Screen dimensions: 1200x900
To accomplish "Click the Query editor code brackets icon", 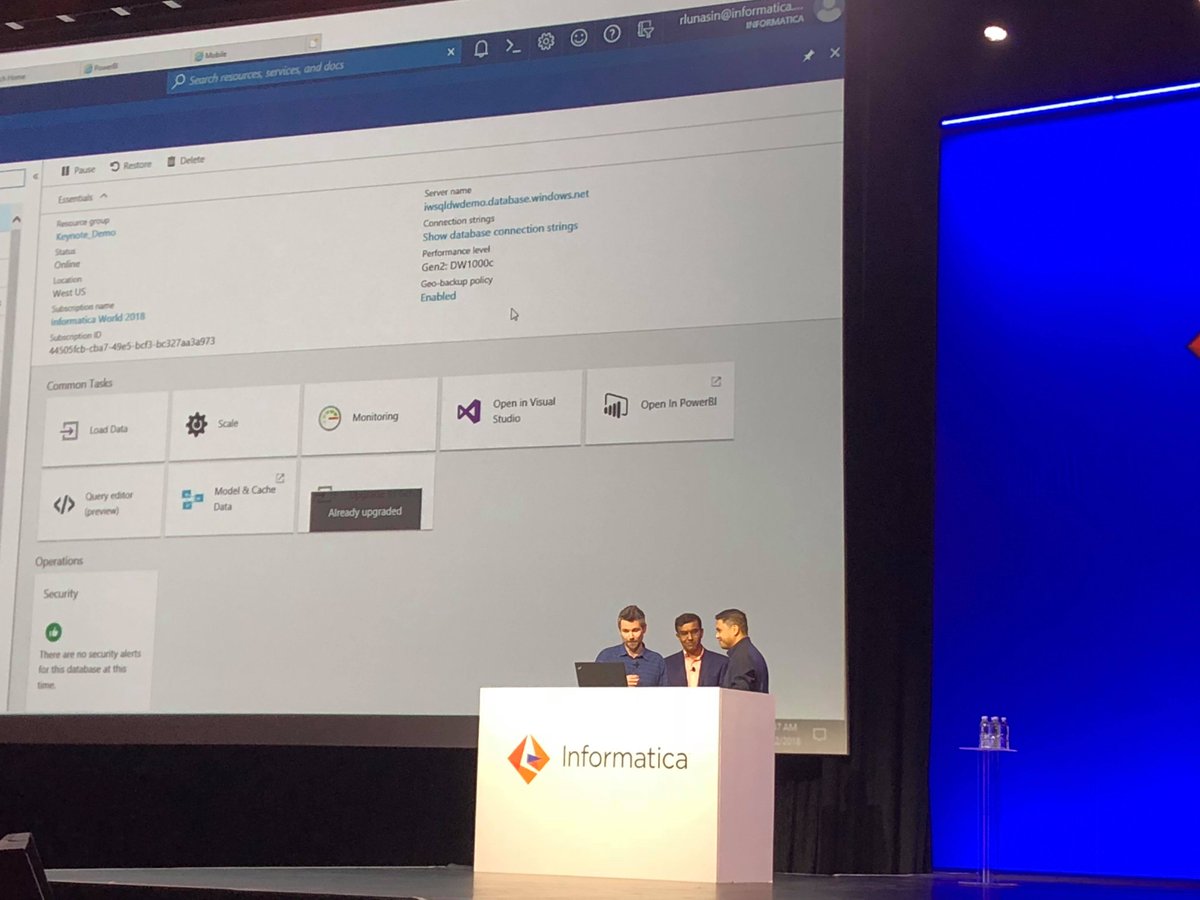I will (x=63, y=504).
